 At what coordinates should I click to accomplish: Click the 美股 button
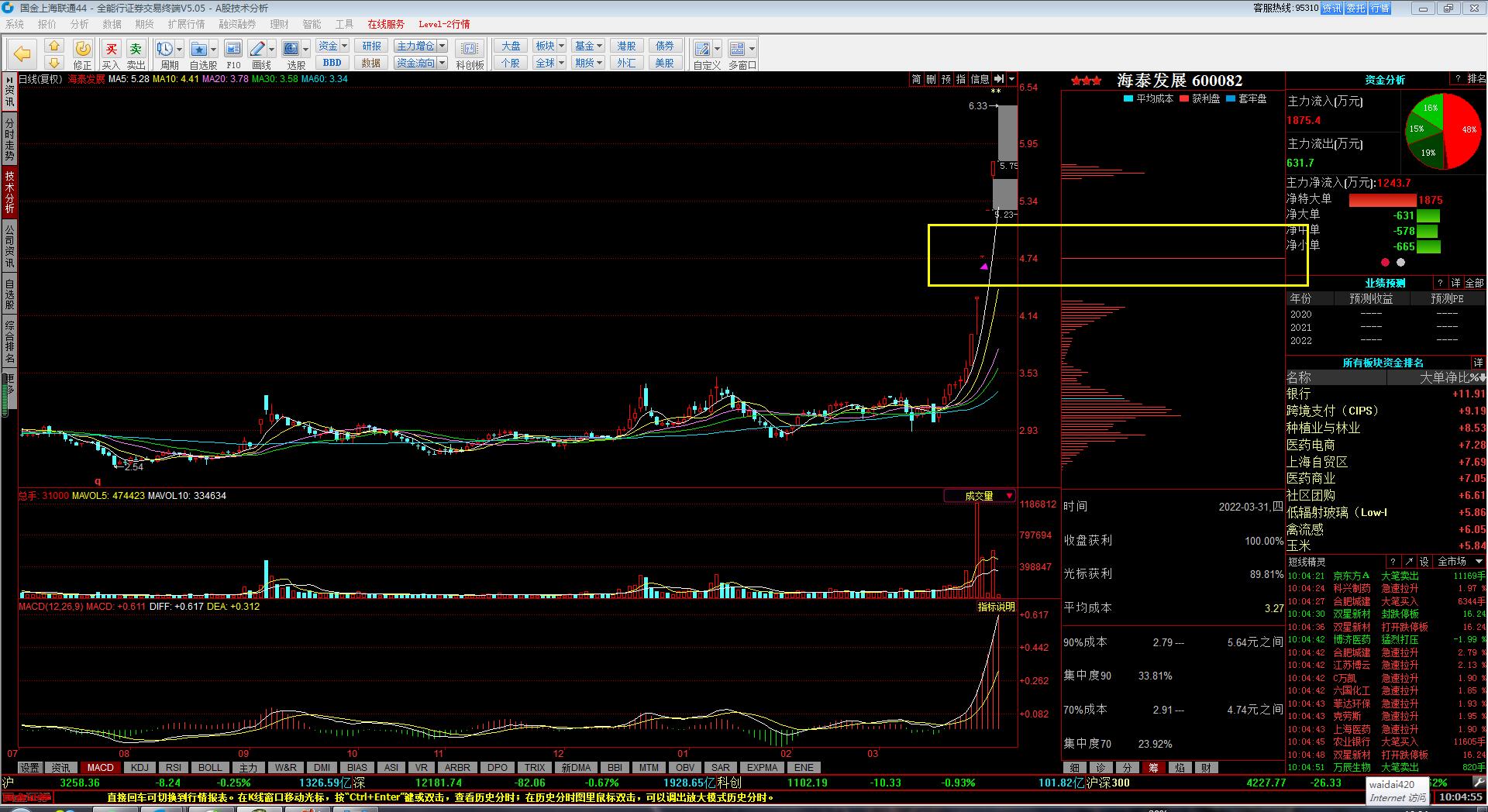click(x=664, y=63)
